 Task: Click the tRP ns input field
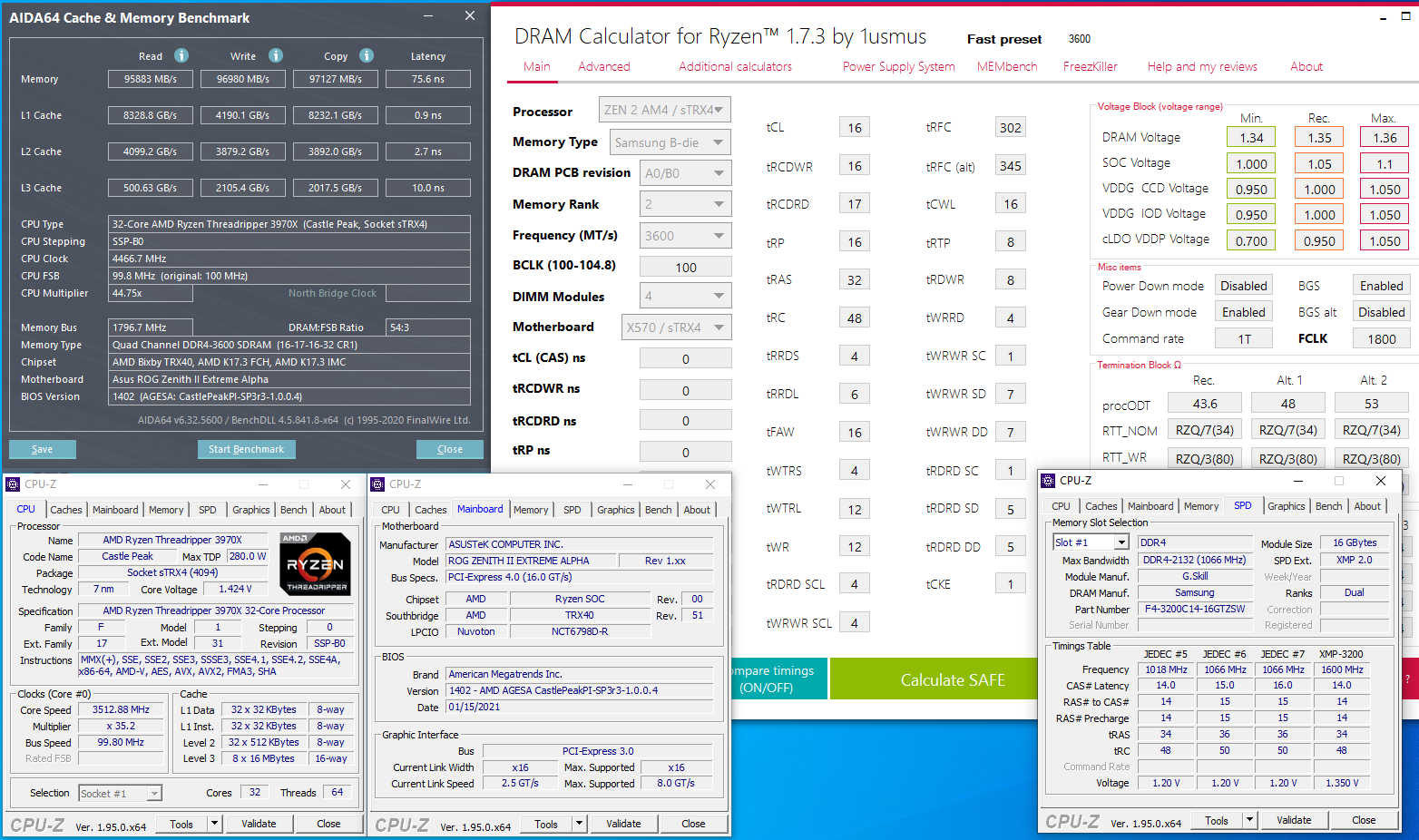[686, 452]
